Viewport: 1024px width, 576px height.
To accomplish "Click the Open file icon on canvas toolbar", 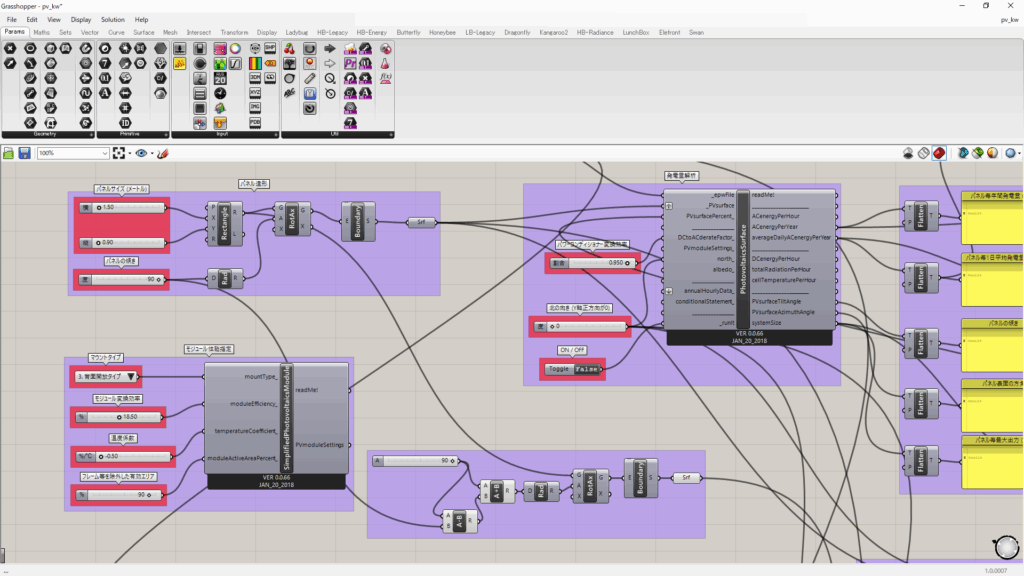I will [9, 153].
